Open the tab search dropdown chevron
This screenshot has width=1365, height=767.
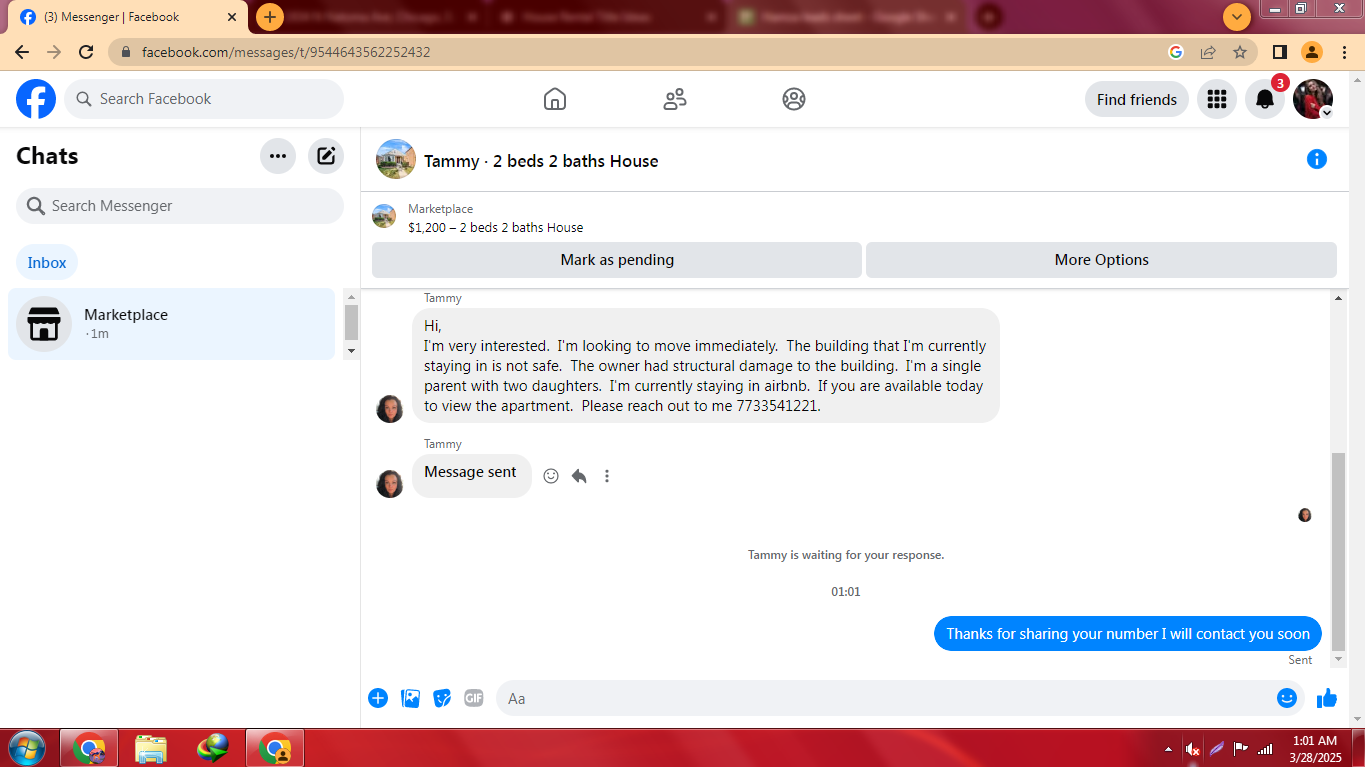(1237, 17)
